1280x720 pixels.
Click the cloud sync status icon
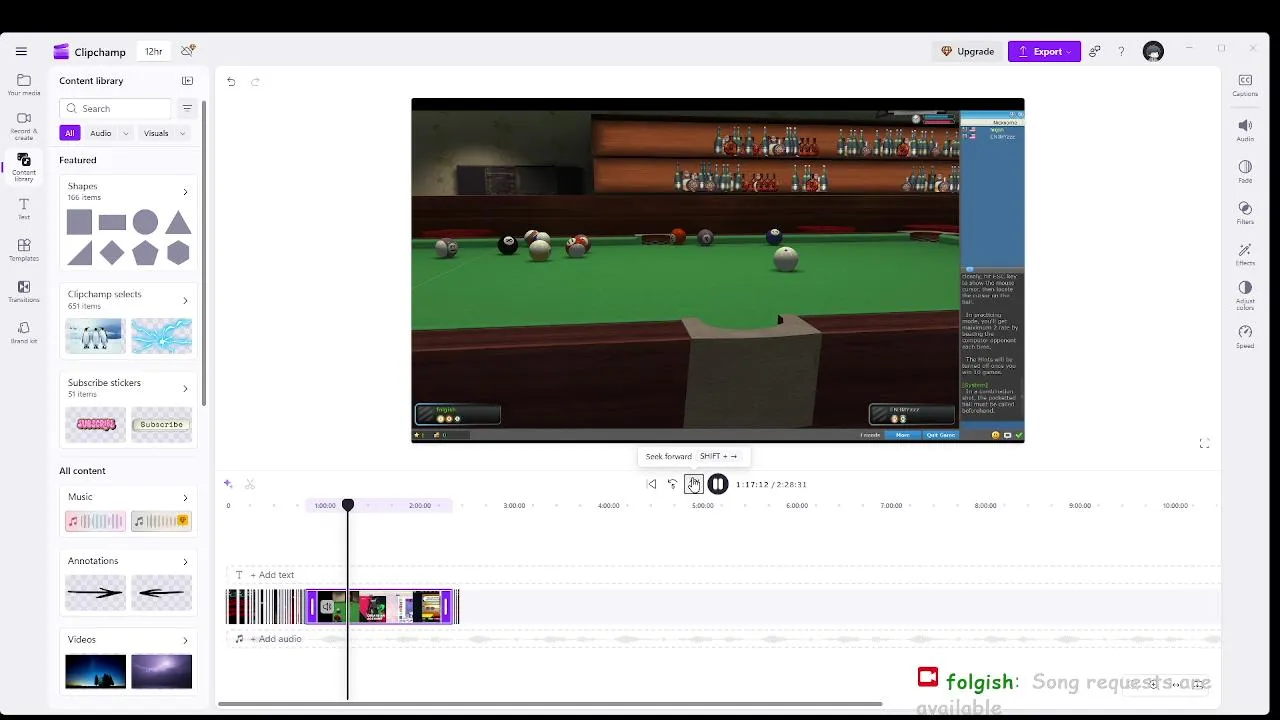[187, 50]
